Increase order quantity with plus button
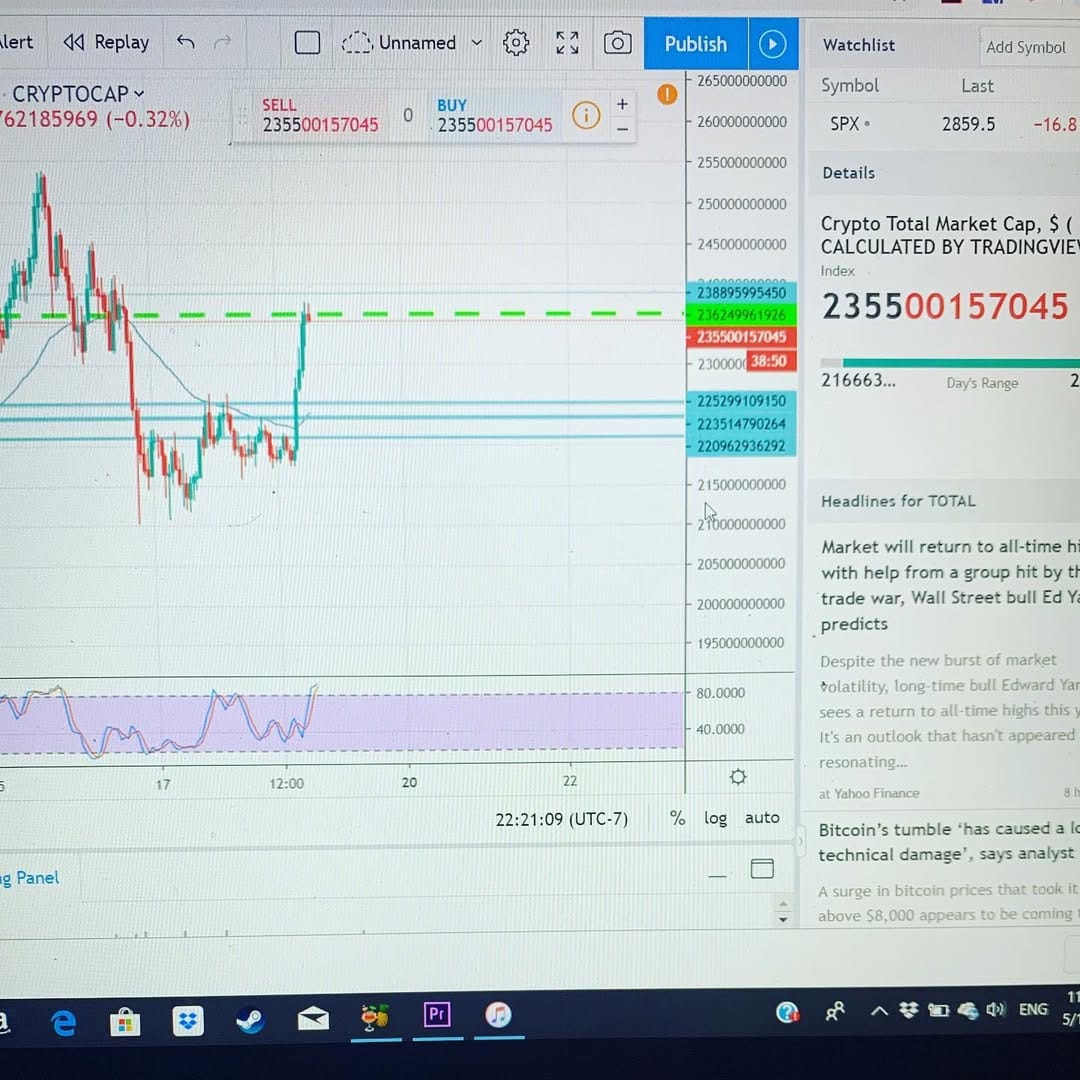The height and width of the screenshot is (1080, 1080). [x=622, y=104]
